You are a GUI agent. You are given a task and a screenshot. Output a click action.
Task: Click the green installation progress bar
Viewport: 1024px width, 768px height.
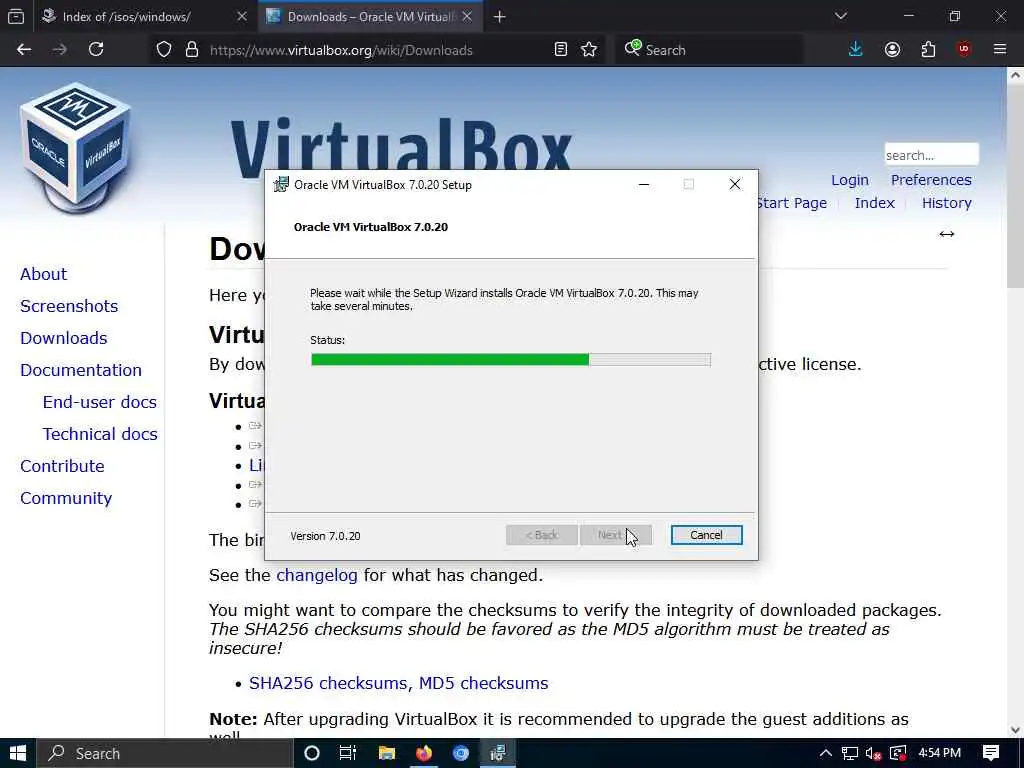tap(511, 359)
